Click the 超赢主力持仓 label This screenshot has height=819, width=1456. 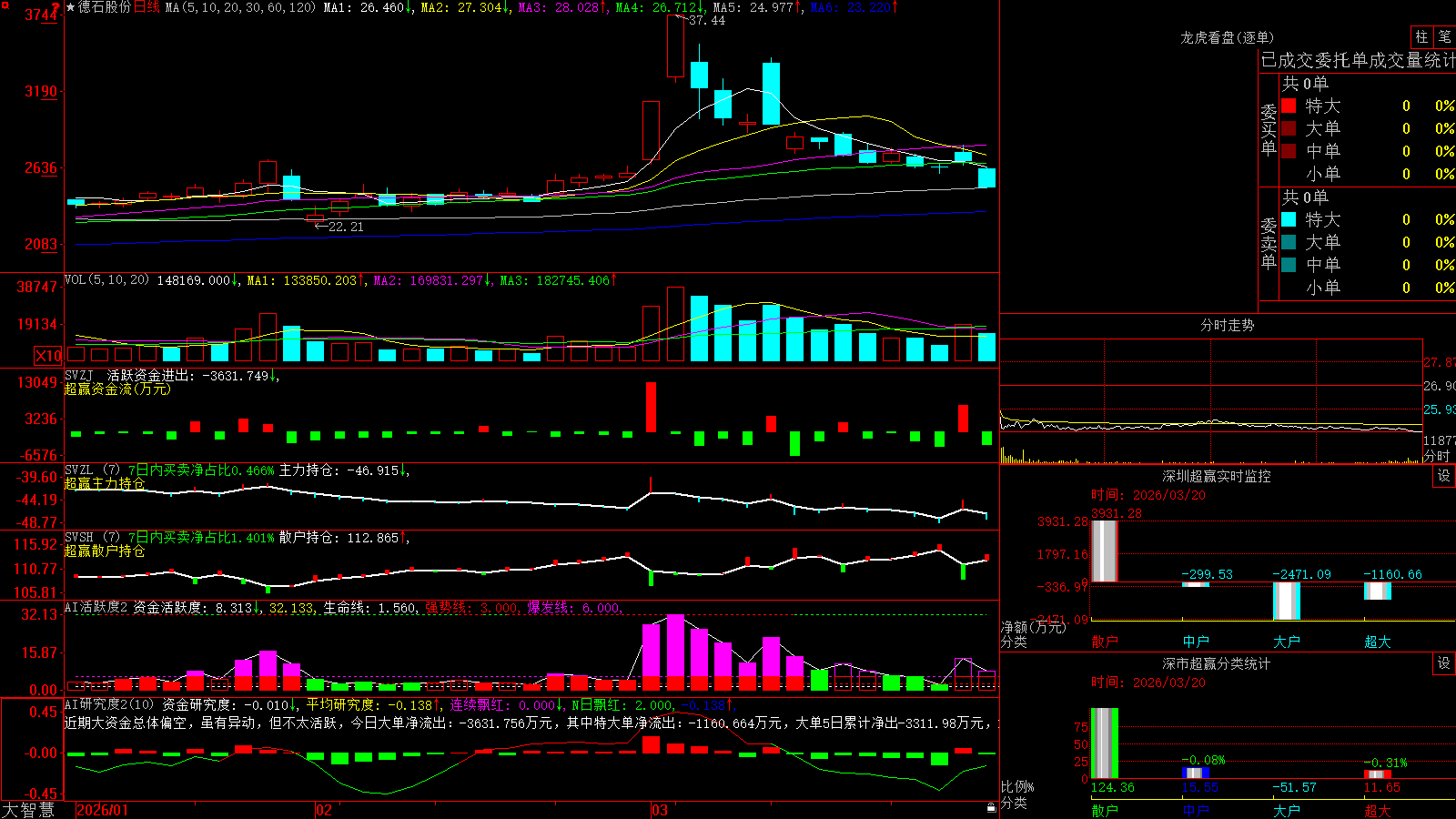click(x=105, y=483)
